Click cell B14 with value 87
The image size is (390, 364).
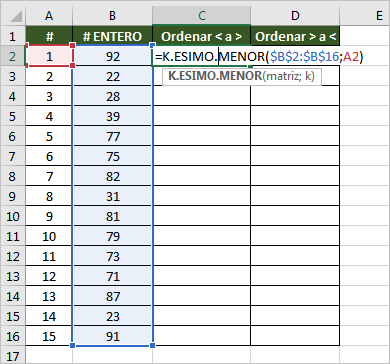tap(113, 296)
